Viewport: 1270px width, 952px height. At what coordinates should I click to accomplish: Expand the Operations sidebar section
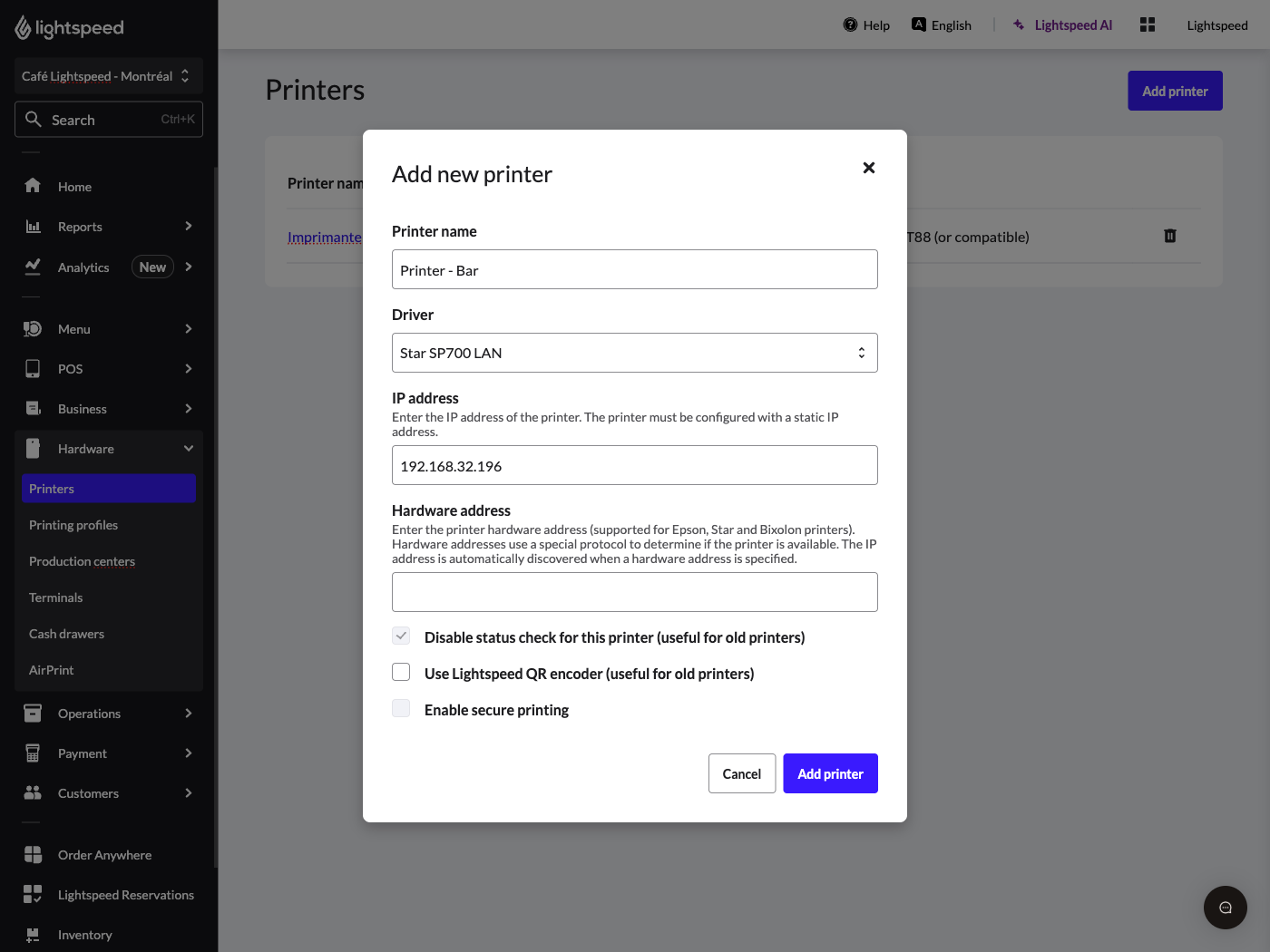33,713
